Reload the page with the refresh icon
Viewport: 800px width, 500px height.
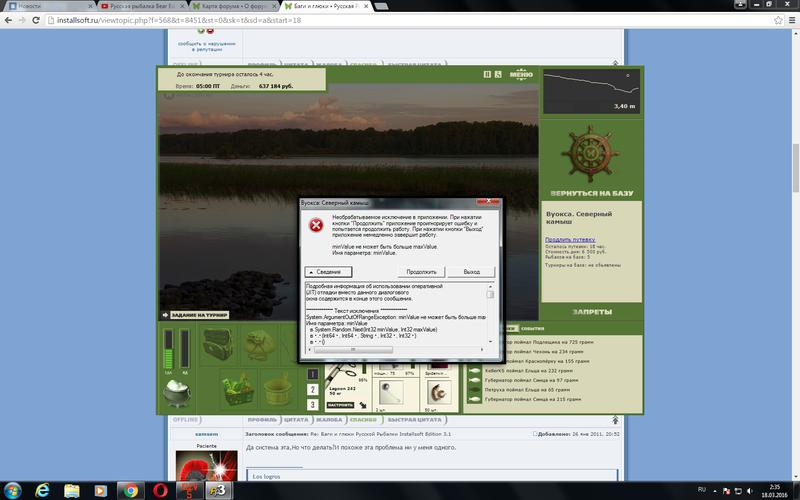(36, 20)
